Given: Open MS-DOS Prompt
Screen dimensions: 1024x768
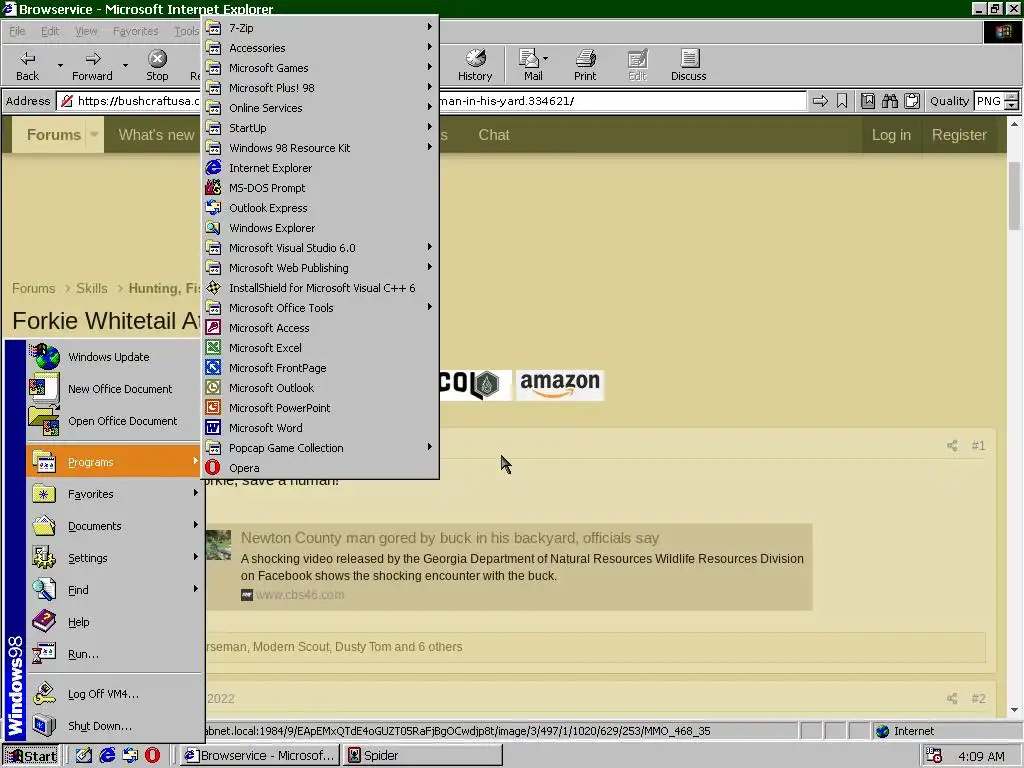Looking at the screenshot, I should [x=320, y=188].
